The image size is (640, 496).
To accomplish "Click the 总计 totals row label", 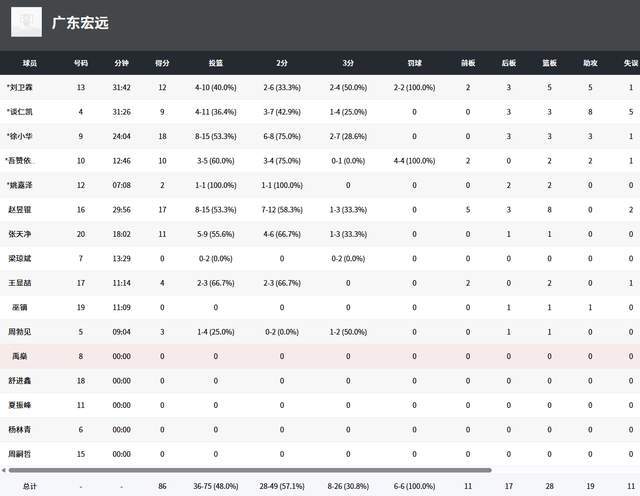I will point(30,486).
